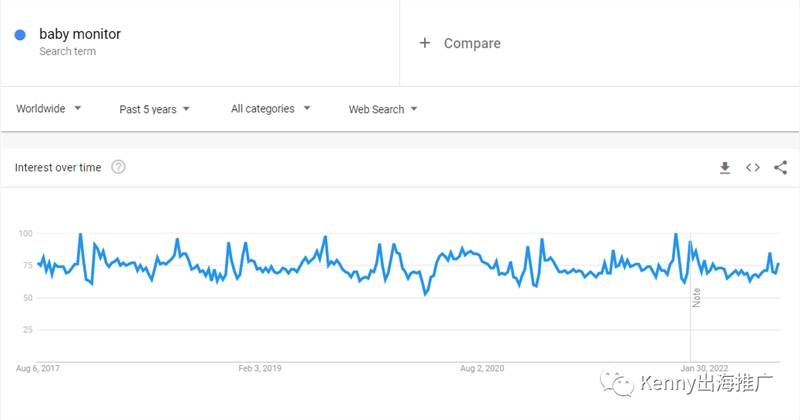Click the Note marker on the chart
Screen dimensions: 800x420
[x=696, y=298]
